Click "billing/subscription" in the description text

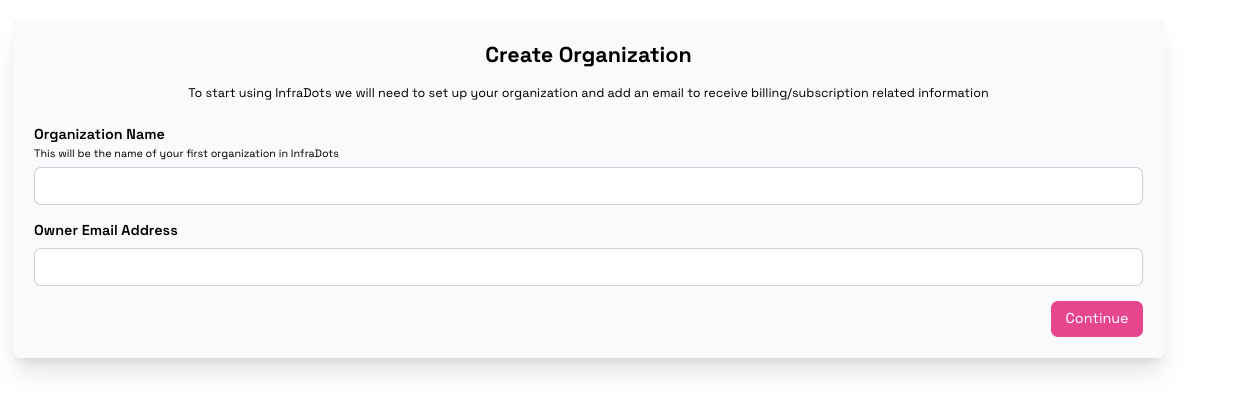(809, 93)
